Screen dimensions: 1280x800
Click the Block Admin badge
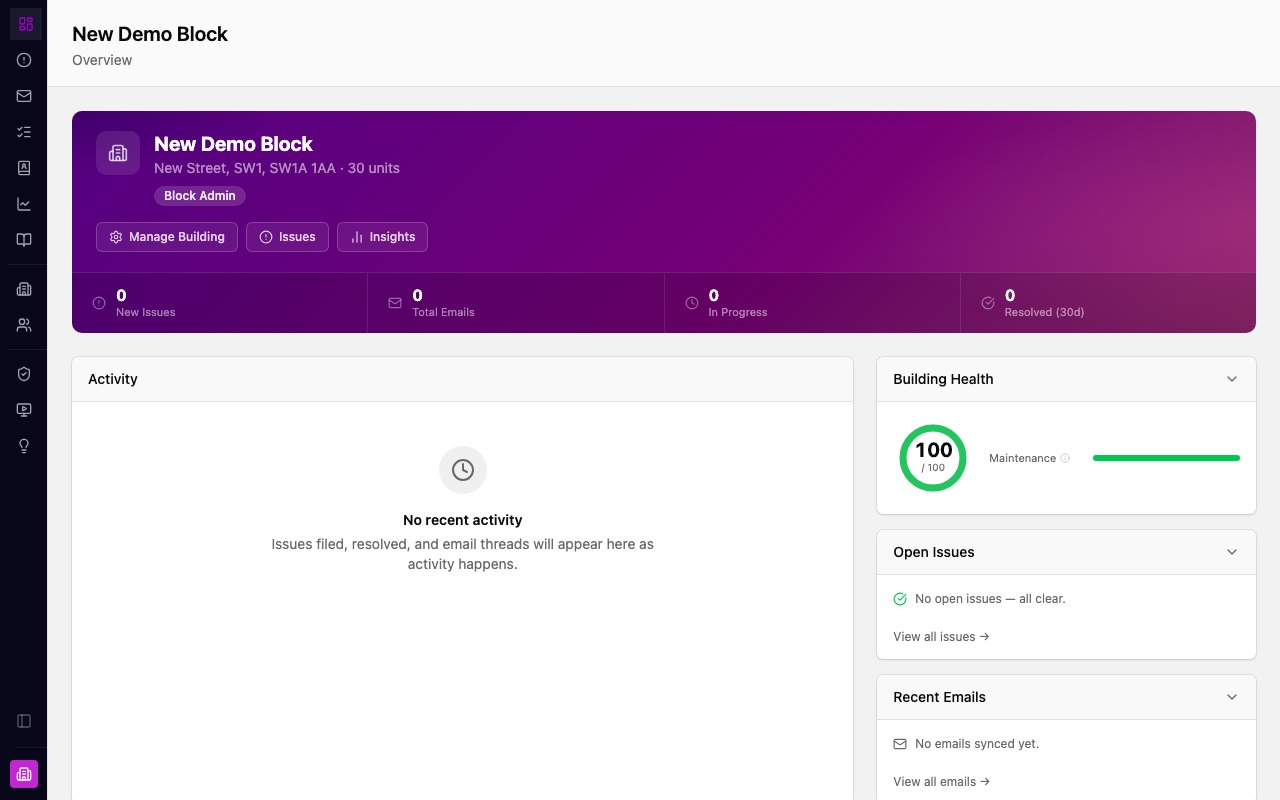click(x=200, y=196)
